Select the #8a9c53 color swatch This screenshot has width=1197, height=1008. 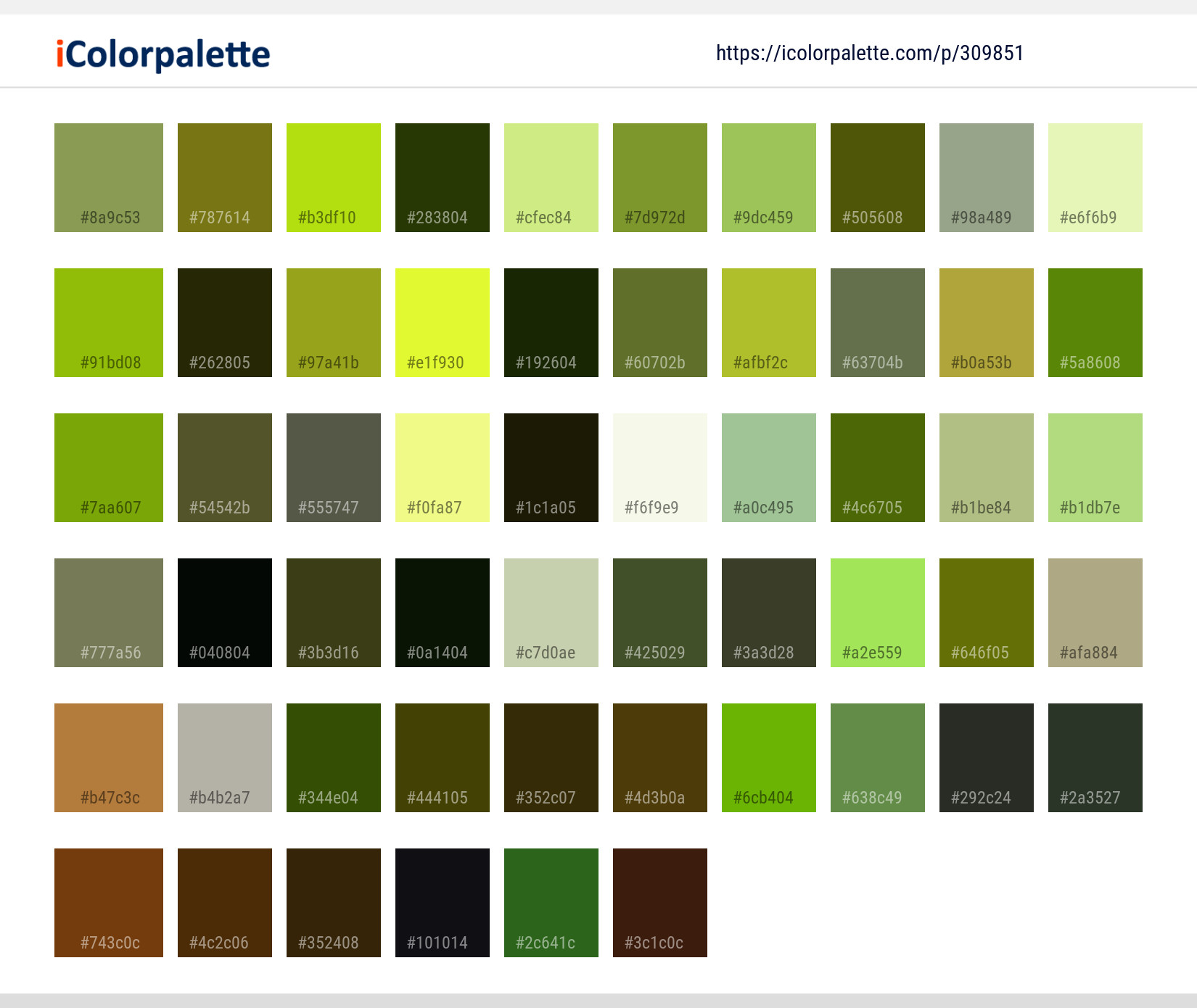(109, 178)
